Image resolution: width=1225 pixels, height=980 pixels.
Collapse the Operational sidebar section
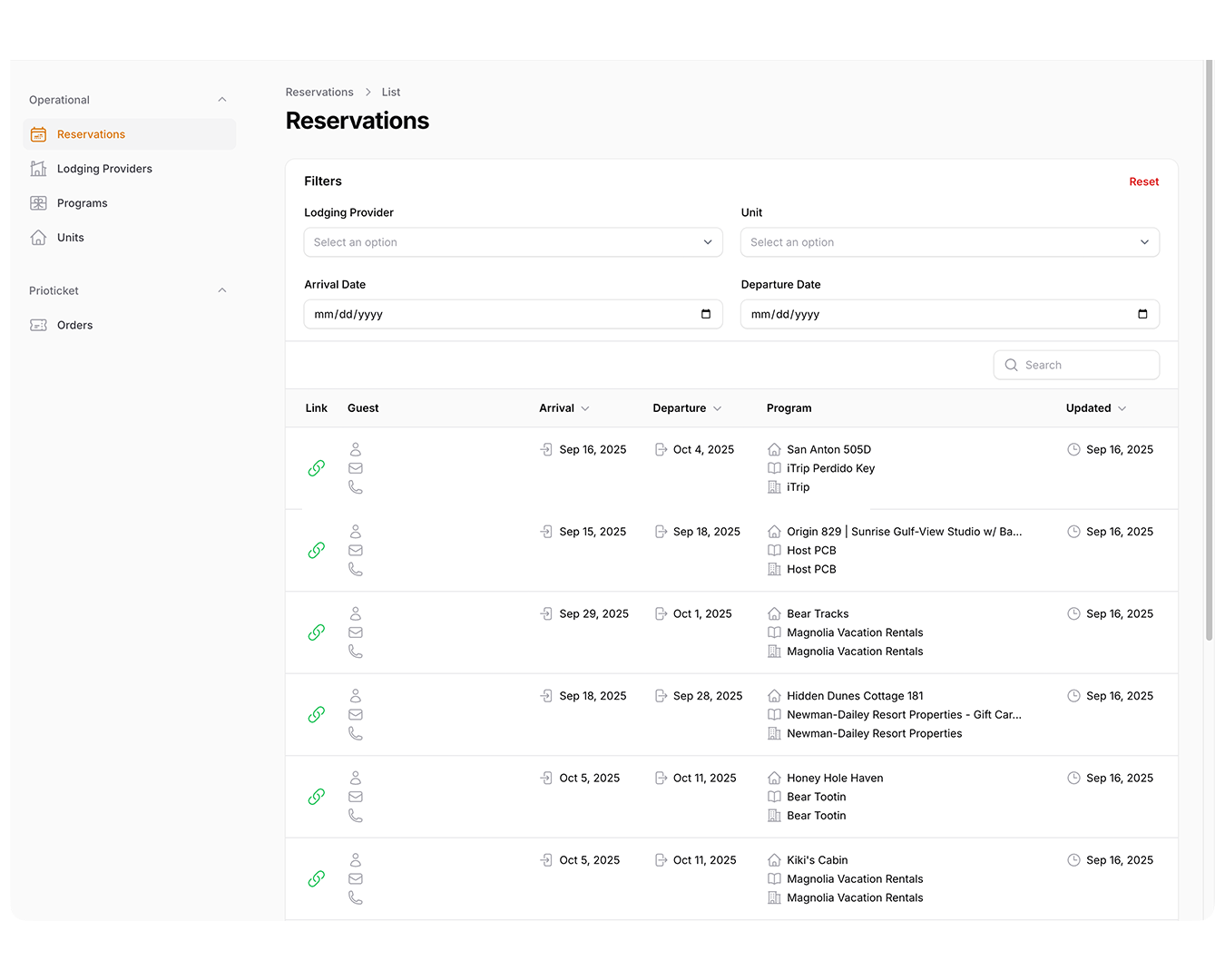pyautogui.click(x=222, y=100)
